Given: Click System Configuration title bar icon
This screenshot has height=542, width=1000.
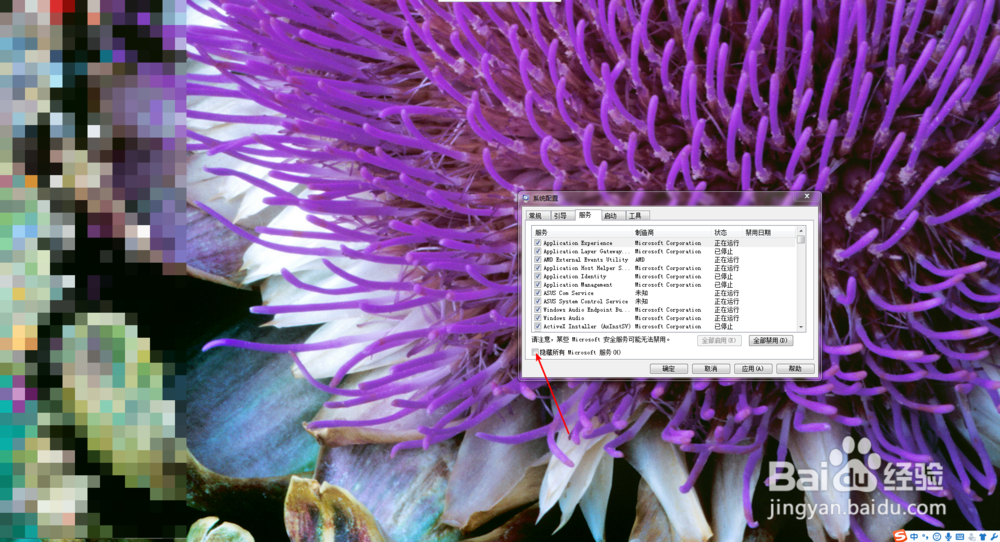Looking at the screenshot, I should pyautogui.click(x=526, y=198).
